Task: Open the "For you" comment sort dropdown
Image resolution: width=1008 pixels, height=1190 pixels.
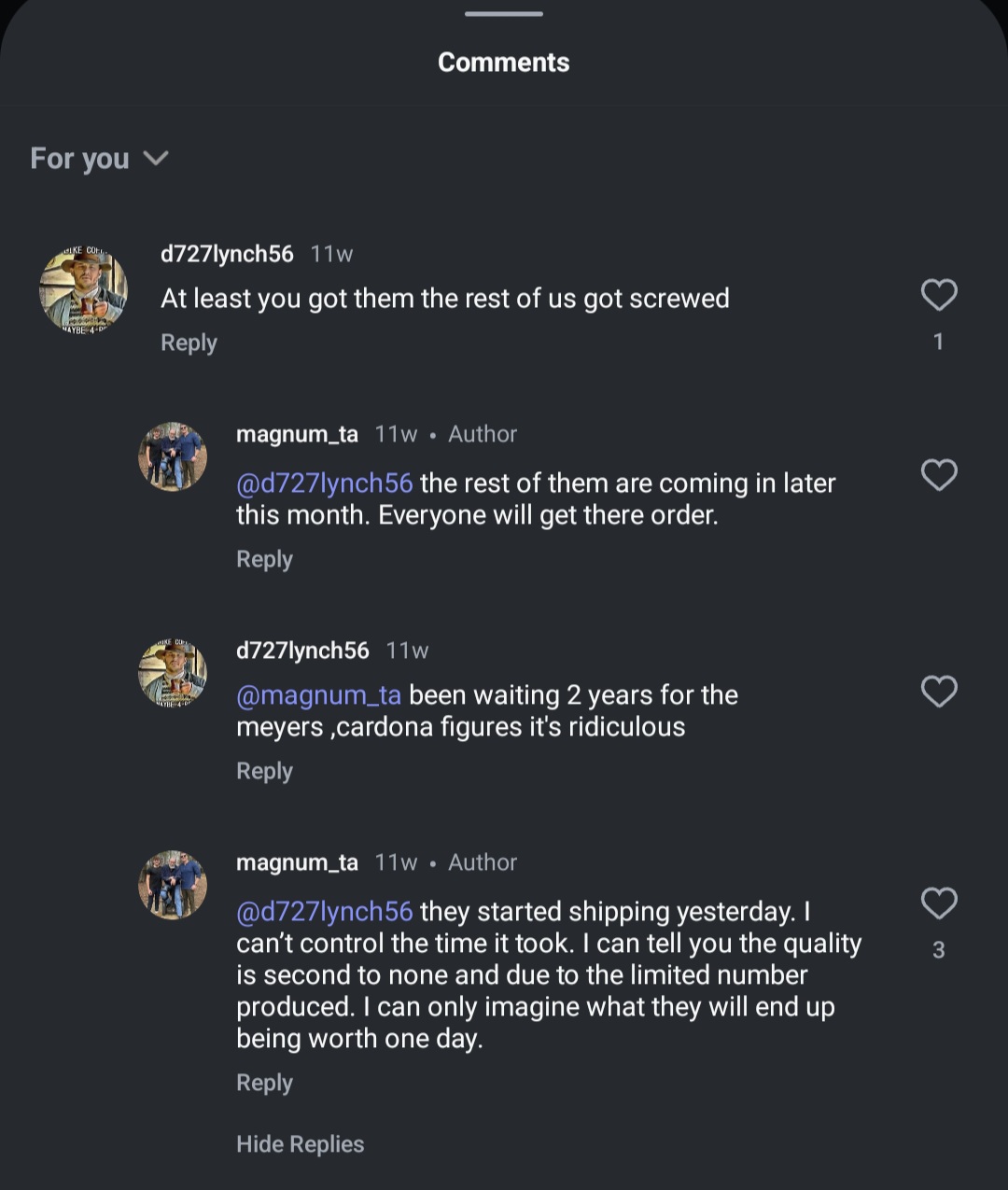Action: pyautogui.click(x=99, y=159)
